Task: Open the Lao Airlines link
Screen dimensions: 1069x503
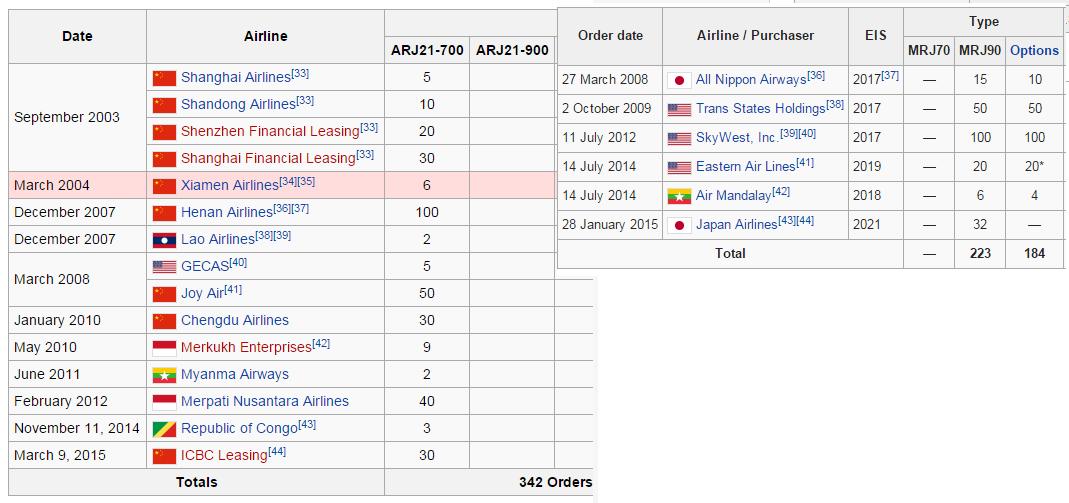Action: [x=217, y=240]
